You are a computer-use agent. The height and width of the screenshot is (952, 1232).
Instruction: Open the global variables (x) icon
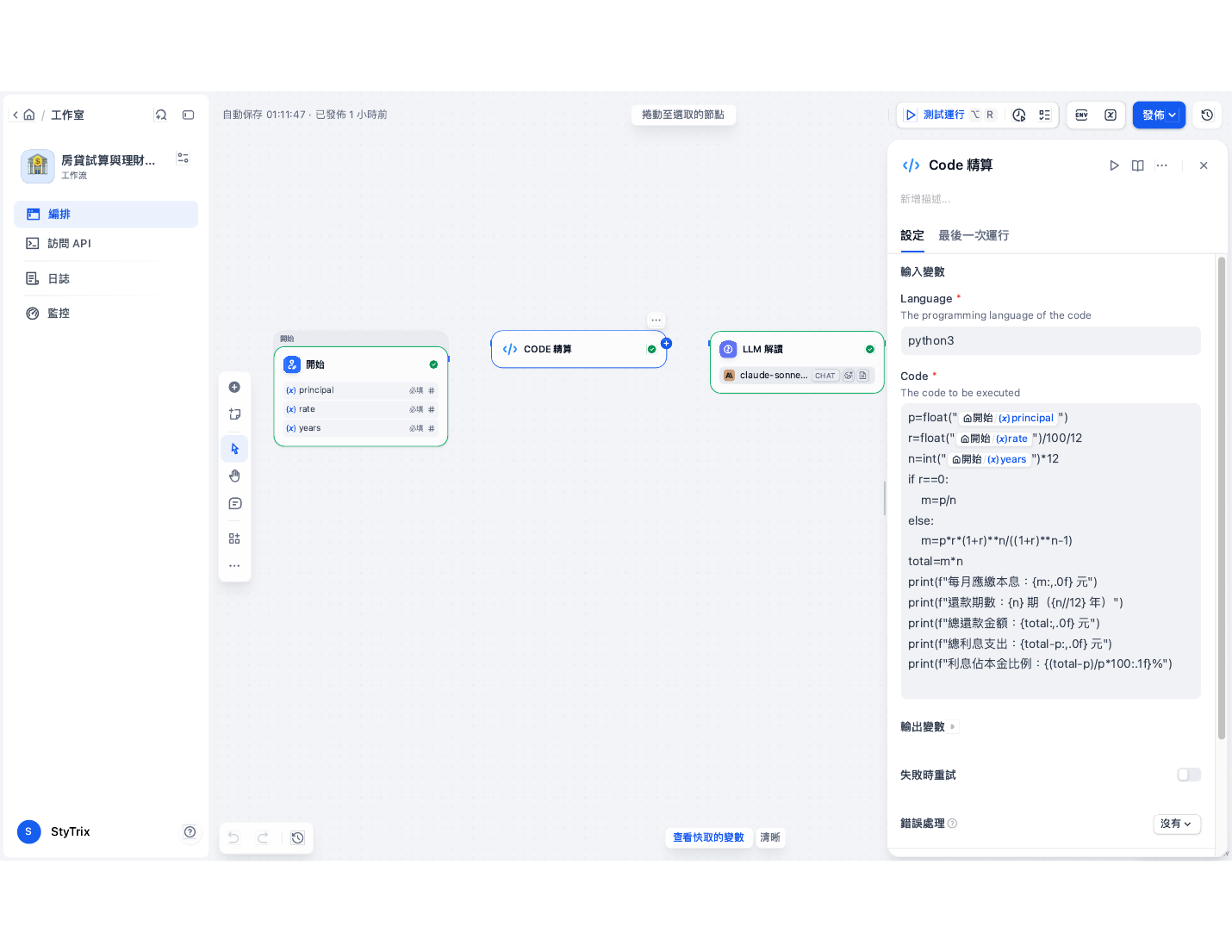point(1111,115)
